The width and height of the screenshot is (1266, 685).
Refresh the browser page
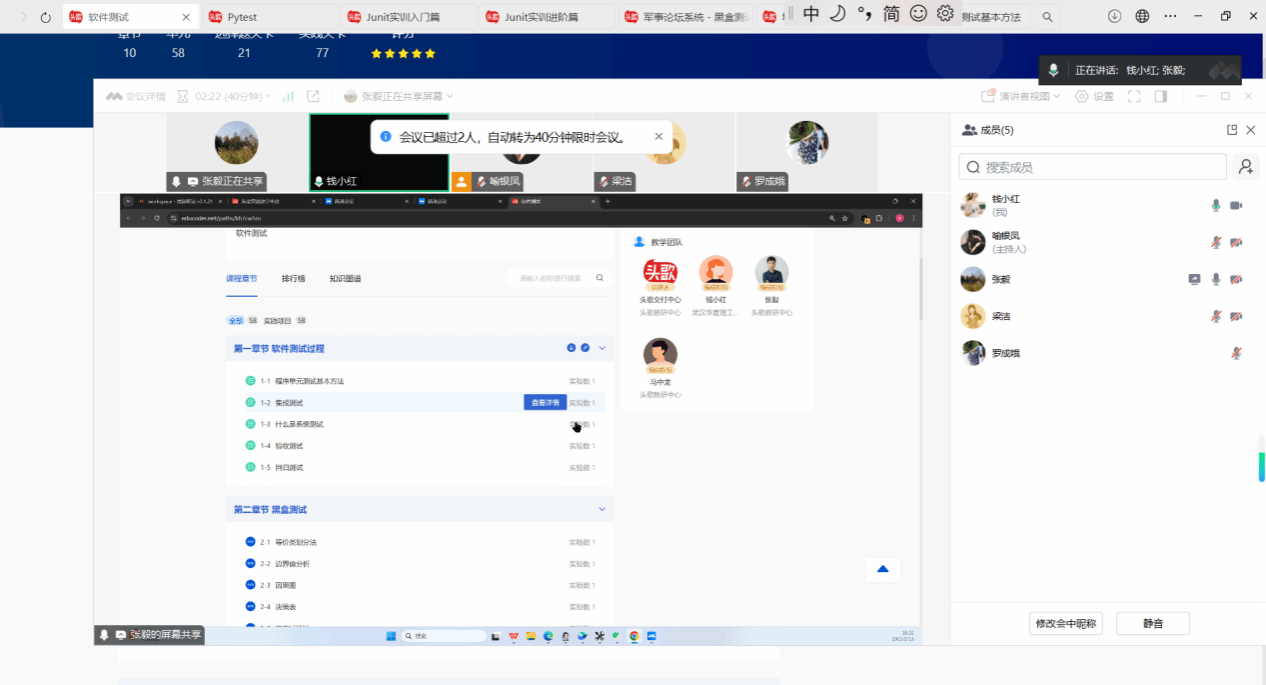[x=45, y=17]
